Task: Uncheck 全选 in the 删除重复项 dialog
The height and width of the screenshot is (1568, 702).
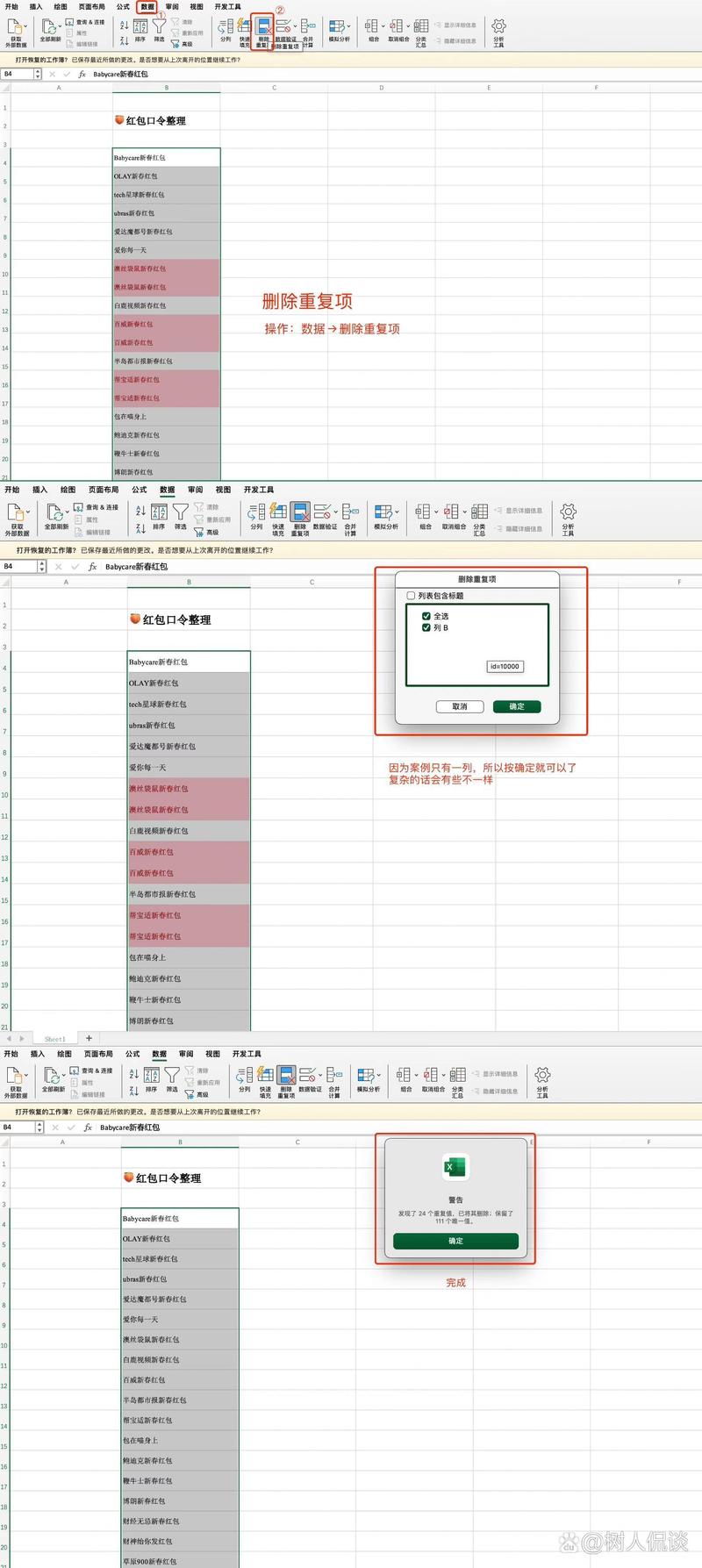Action: coord(426,616)
